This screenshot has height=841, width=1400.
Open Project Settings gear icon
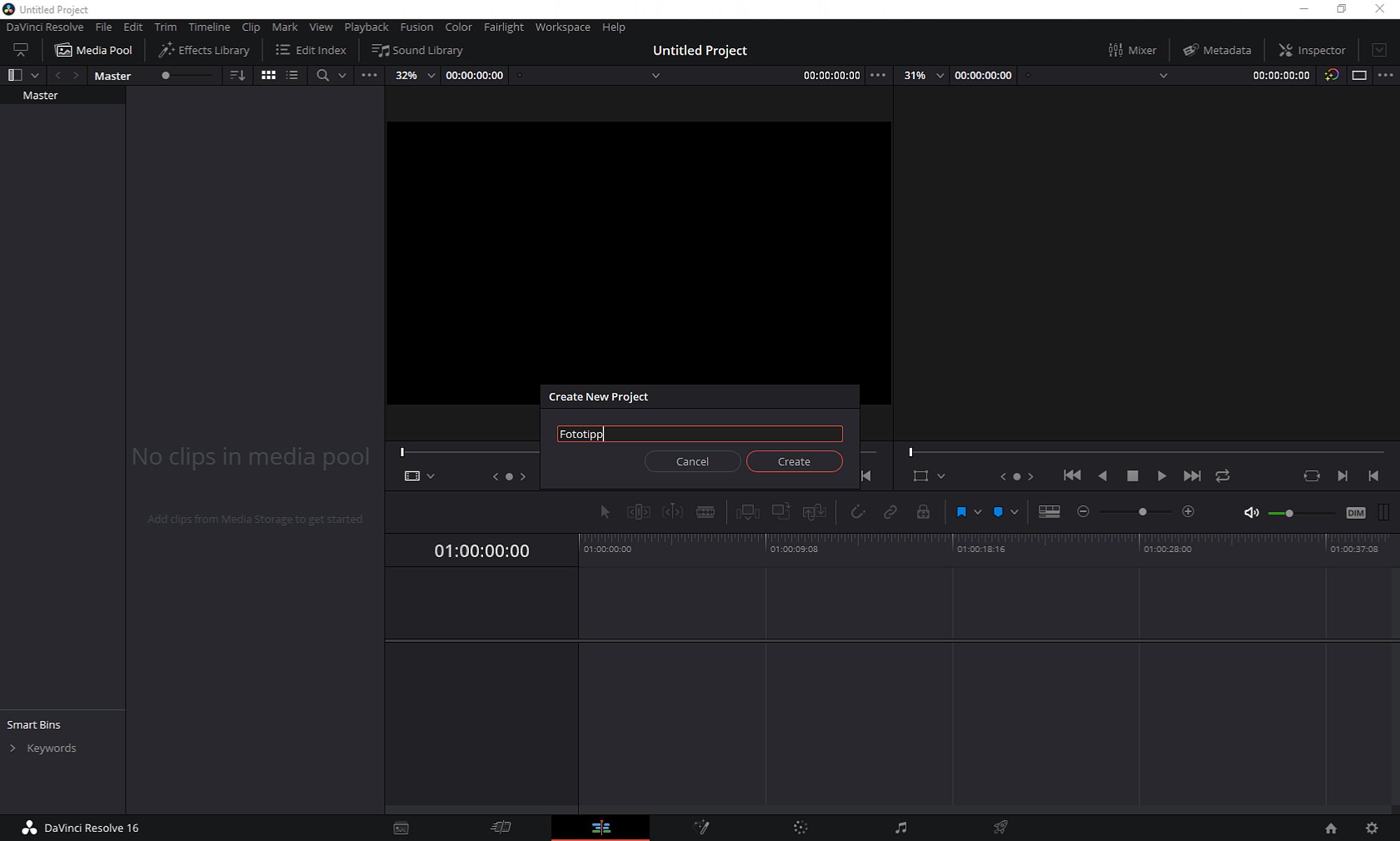pyautogui.click(x=1372, y=828)
